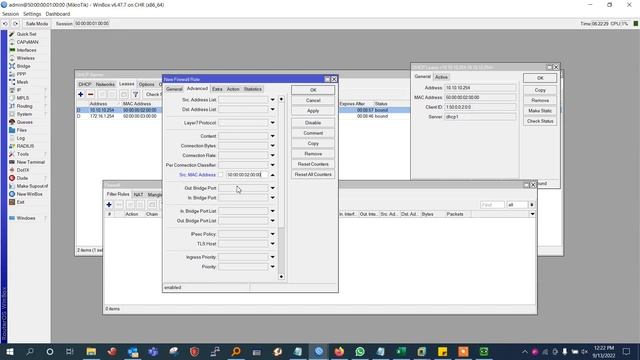The width and height of the screenshot is (640, 360).
Task: Open the IP sidebar menu
Action: pos(19,90)
